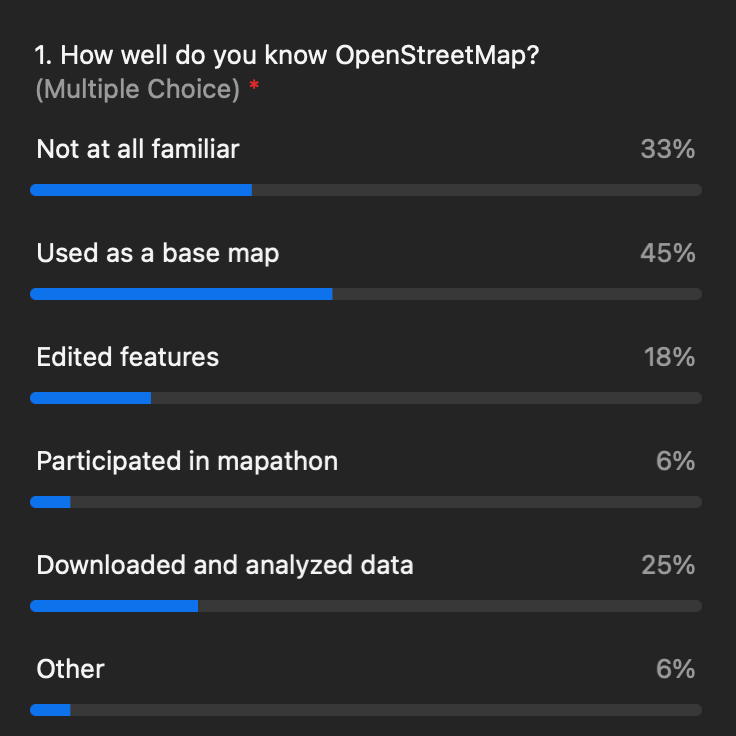736x736 pixels.
Task: Click the 25% result value
Action: point(668,565)
